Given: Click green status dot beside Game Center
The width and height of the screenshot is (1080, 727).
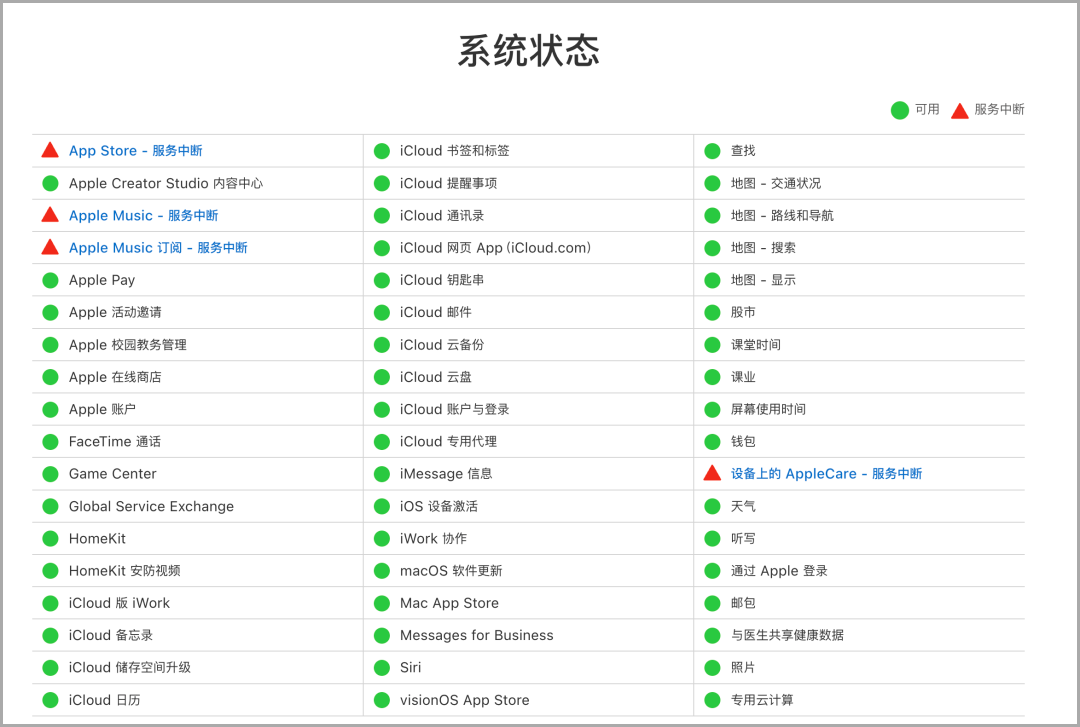Looking at the screenshot, I should click(x=50, y=474).
